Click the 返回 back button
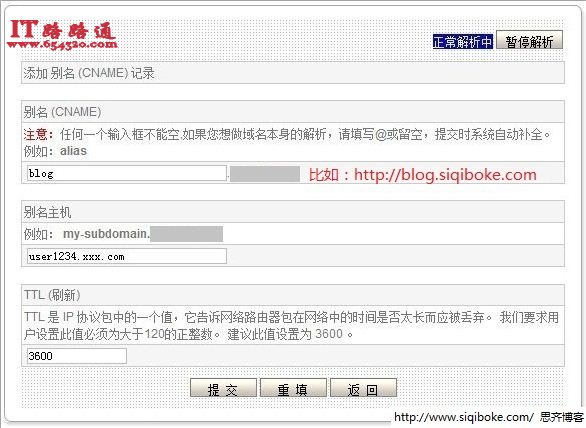Image resolution: width=586 pixels, height=428 pixels. [x=363, y=388]
